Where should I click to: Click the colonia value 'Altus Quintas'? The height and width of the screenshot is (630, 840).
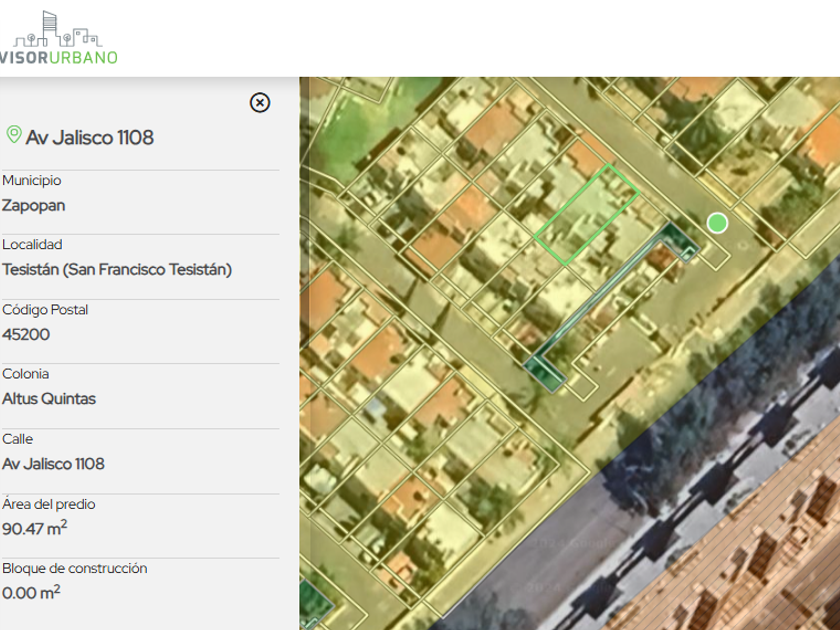(49, 399)
